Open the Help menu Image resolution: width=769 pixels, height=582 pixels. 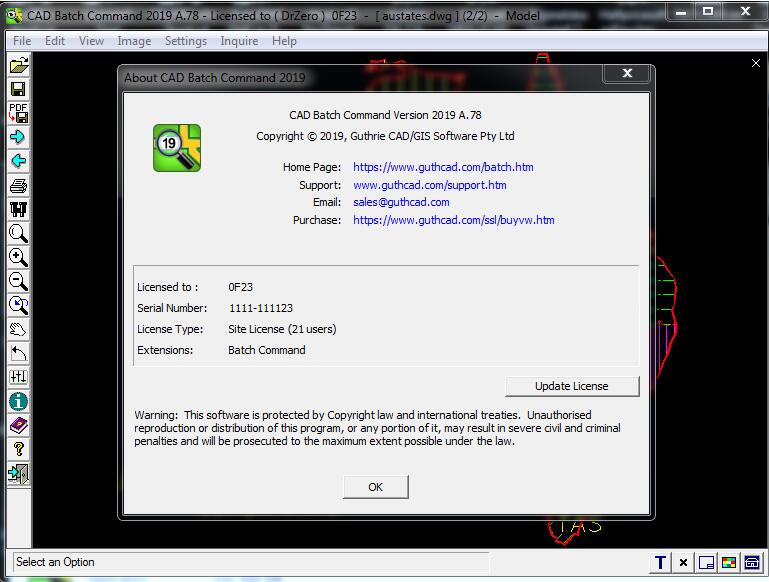[x=284, y=41]
